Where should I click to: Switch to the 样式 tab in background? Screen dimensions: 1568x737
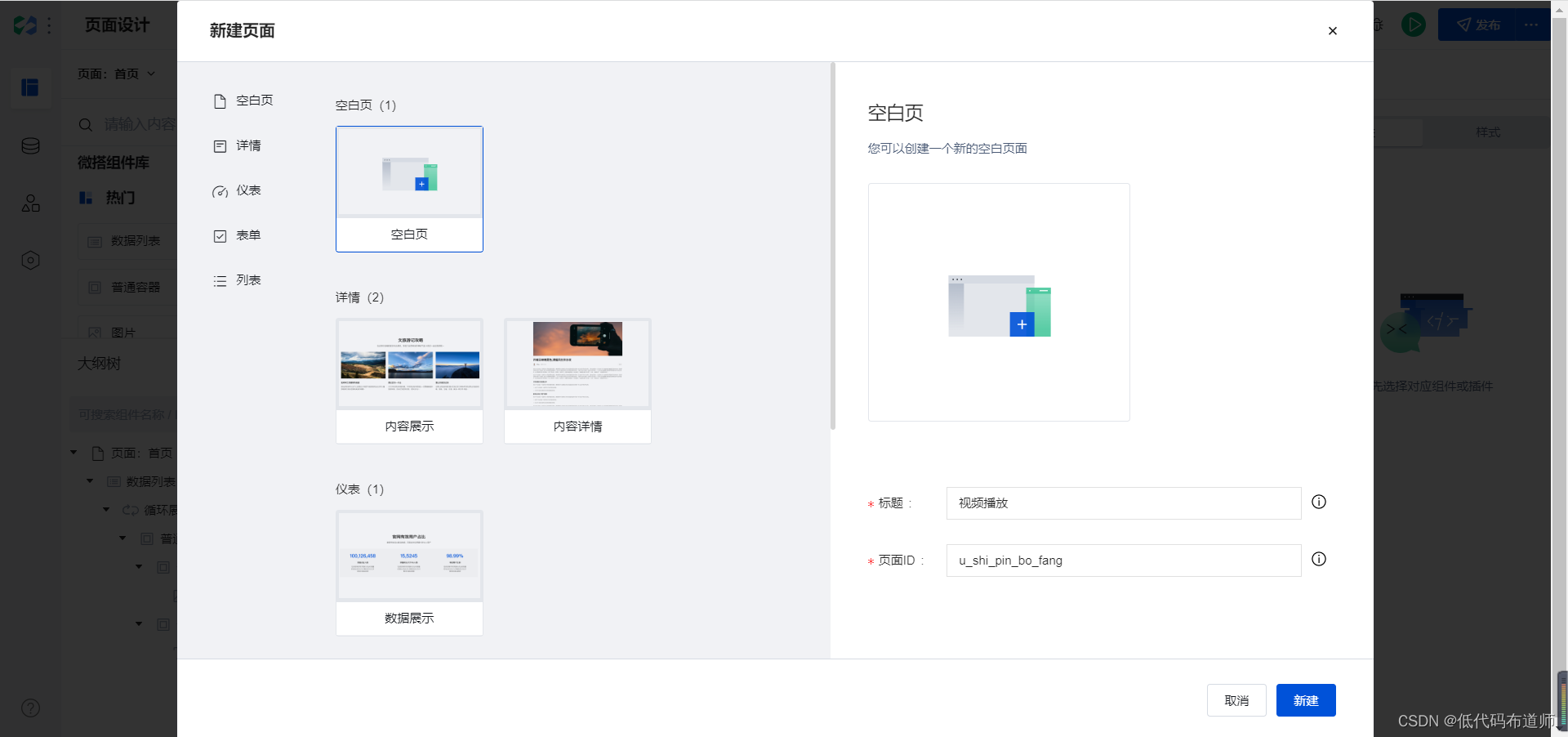click(x=1487, y=132)
